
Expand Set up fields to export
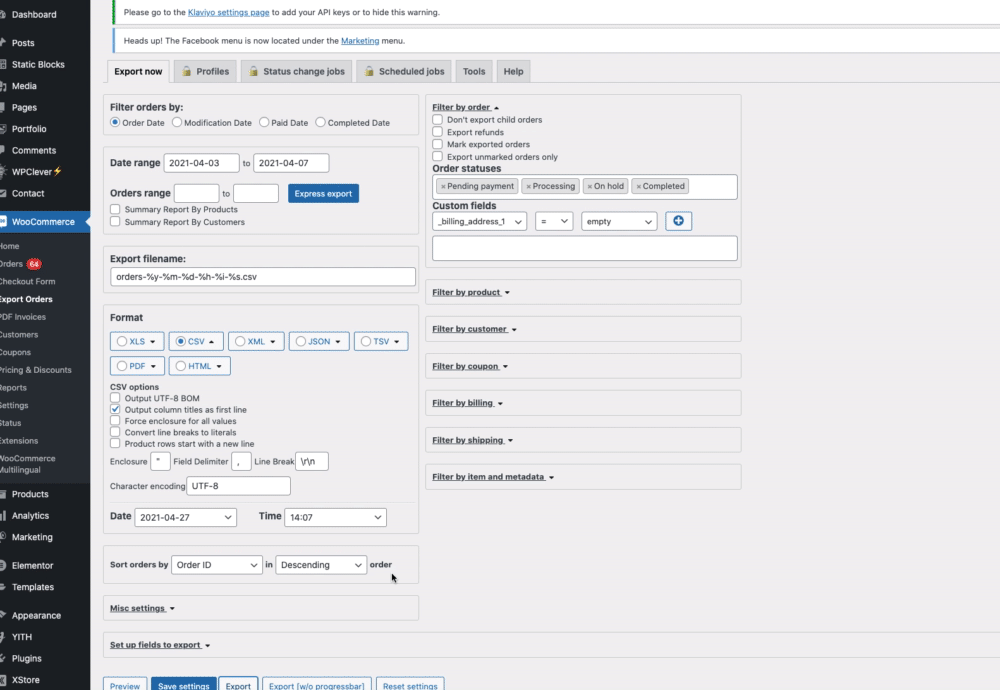159,645
